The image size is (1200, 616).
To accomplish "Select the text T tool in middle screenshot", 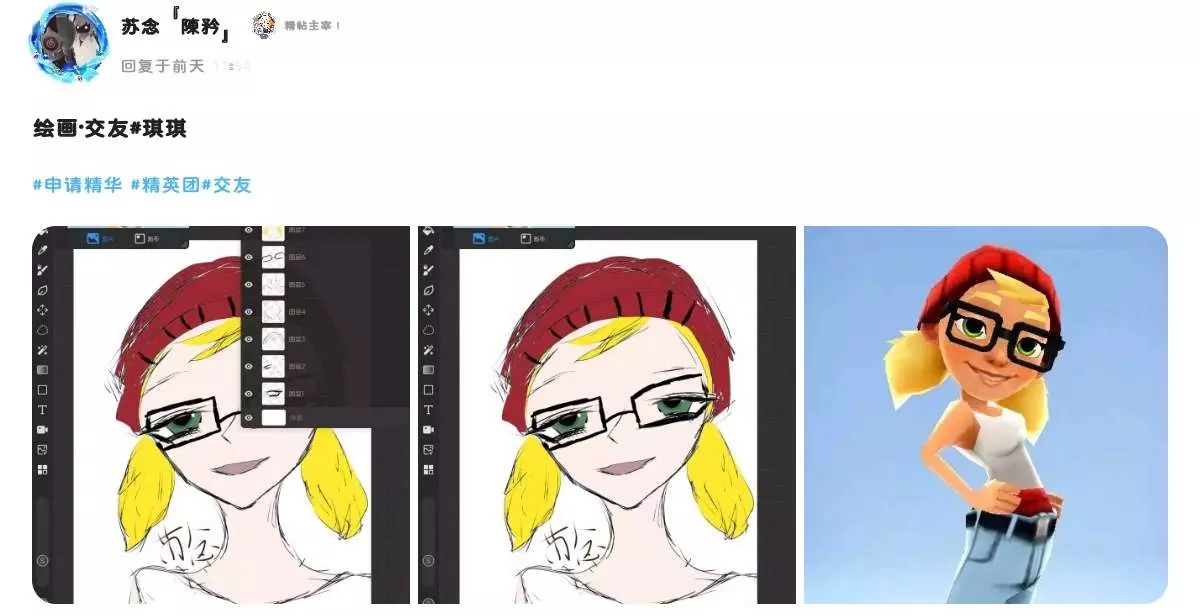I will (429, 410).
